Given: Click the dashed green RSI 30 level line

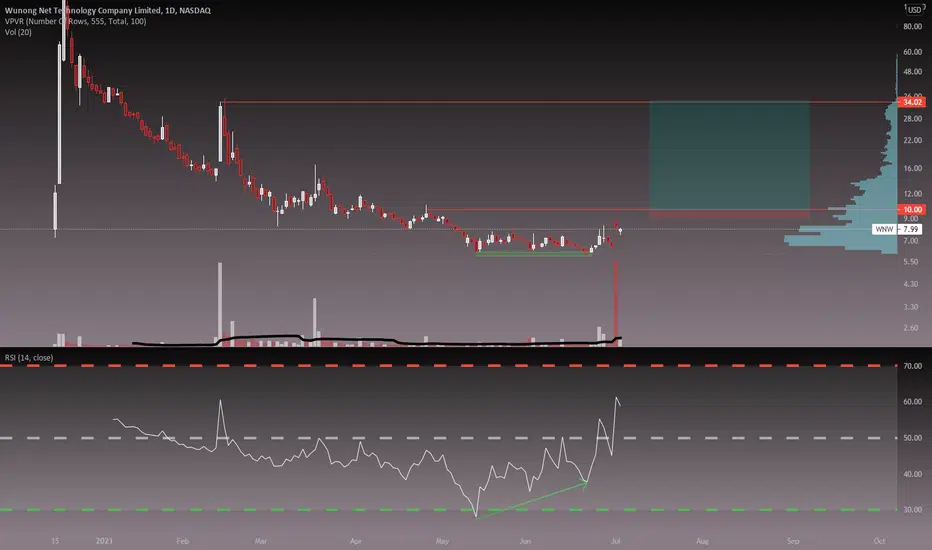Looking at the screenshot, I should tap(448, 510).
